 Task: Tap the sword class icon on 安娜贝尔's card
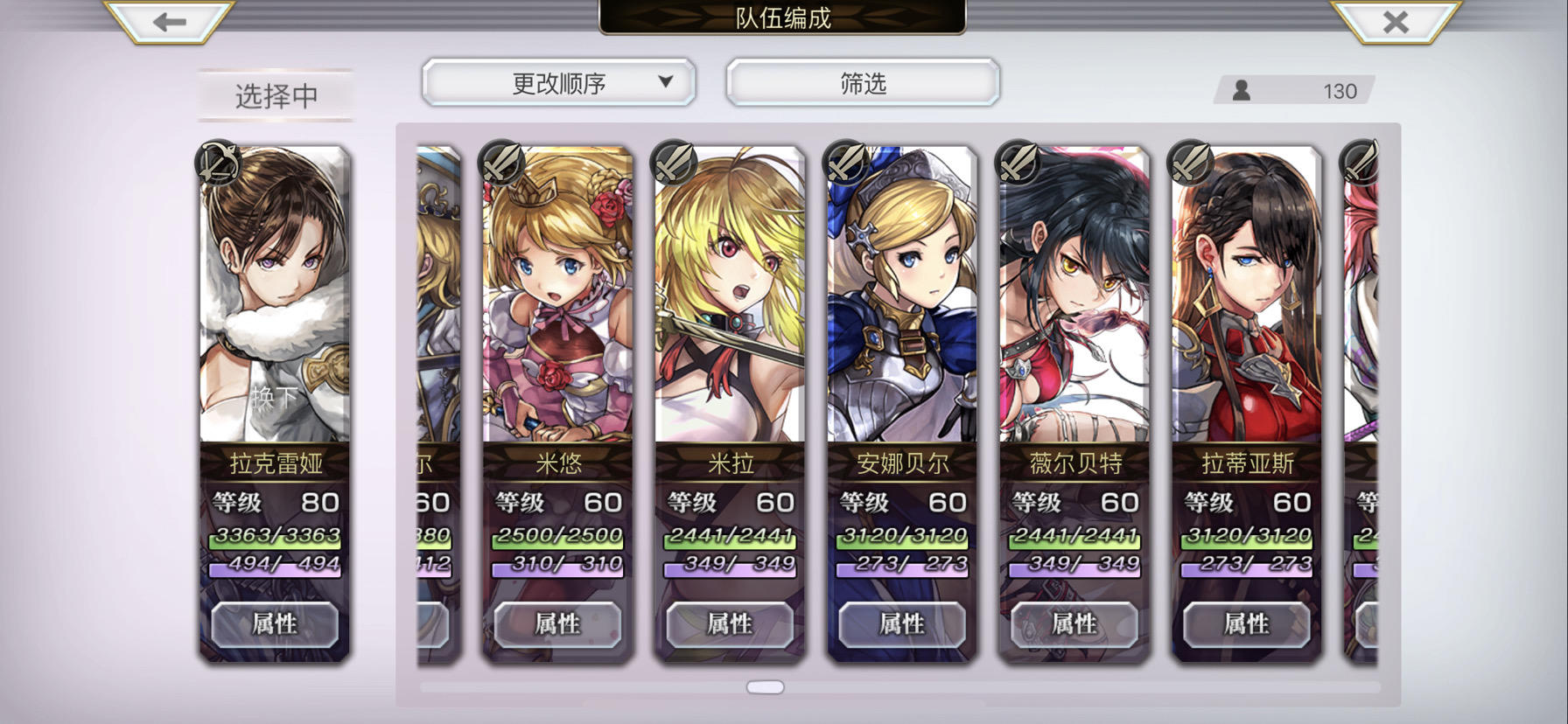click(846, 162)
